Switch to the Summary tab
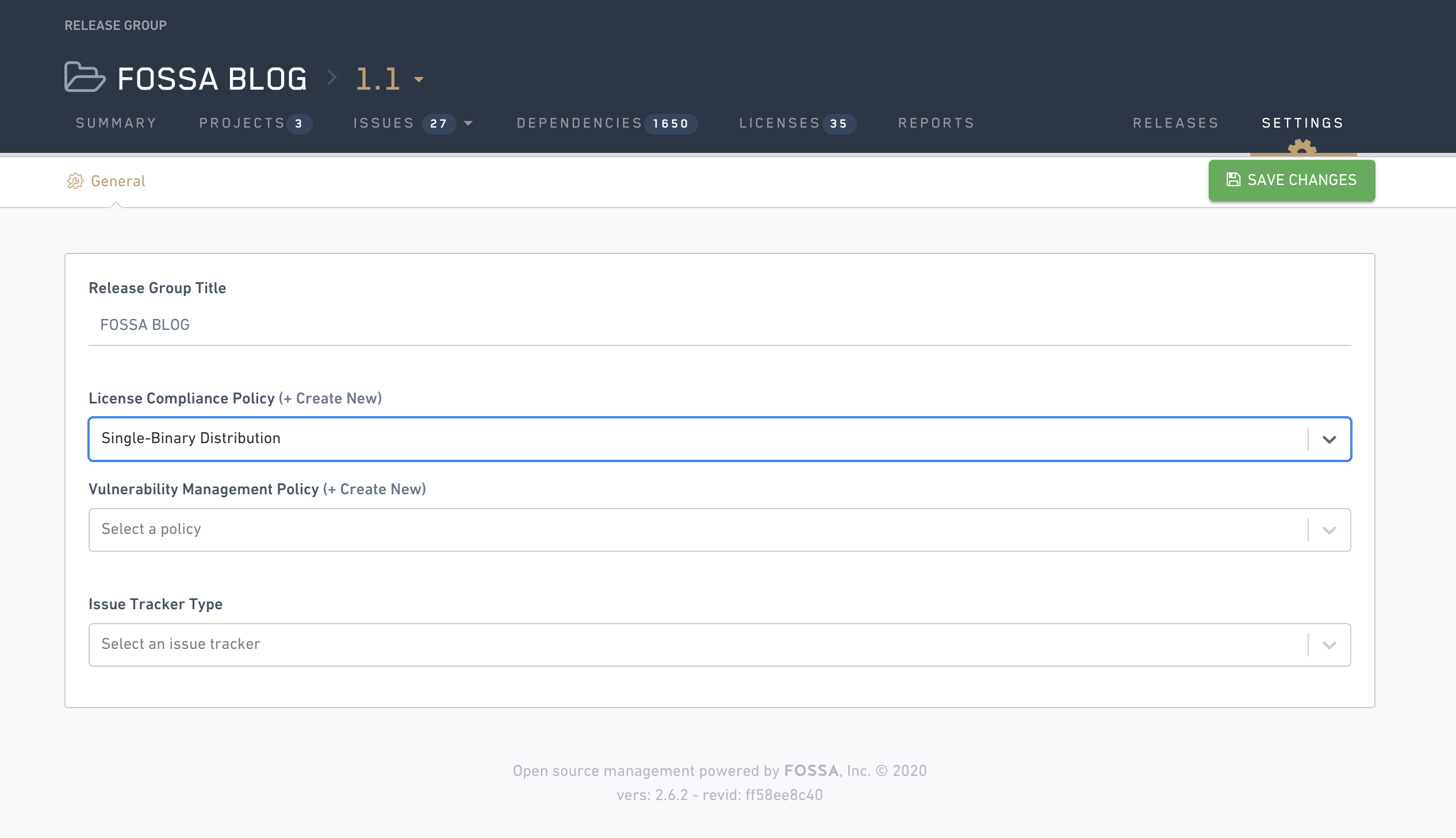Image resolution: width=1456 pixels, height=838 pixels. pos(116,123)
